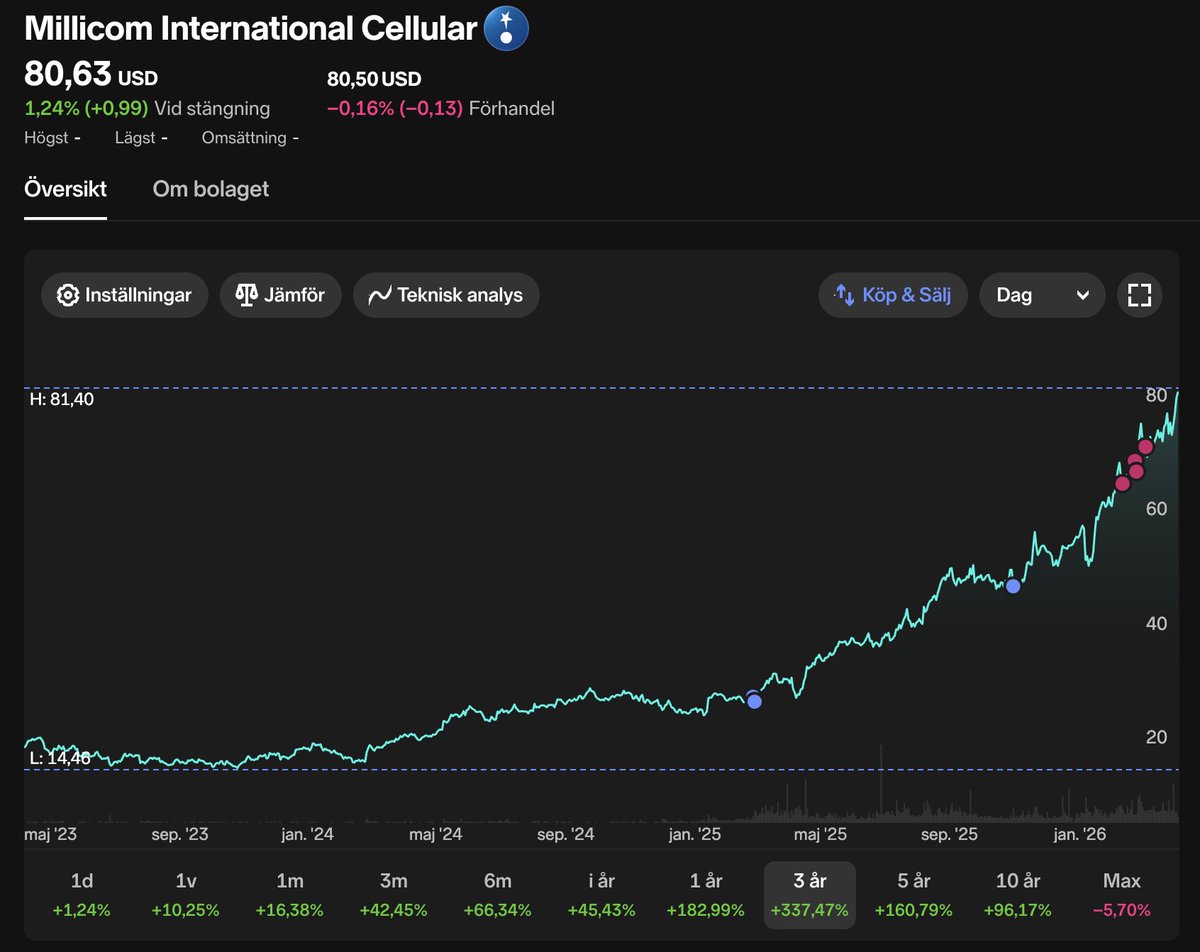The height and width of the screenshot is (952, 1200).
Task: Select the i år time range
Action: [602, 894]
